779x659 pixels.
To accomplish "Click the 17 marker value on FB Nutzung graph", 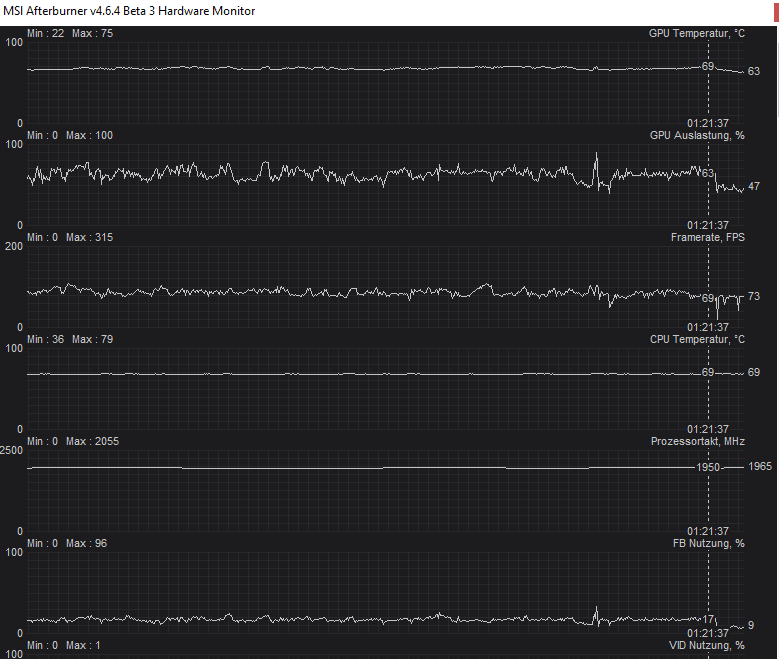I will pos(708,619).
